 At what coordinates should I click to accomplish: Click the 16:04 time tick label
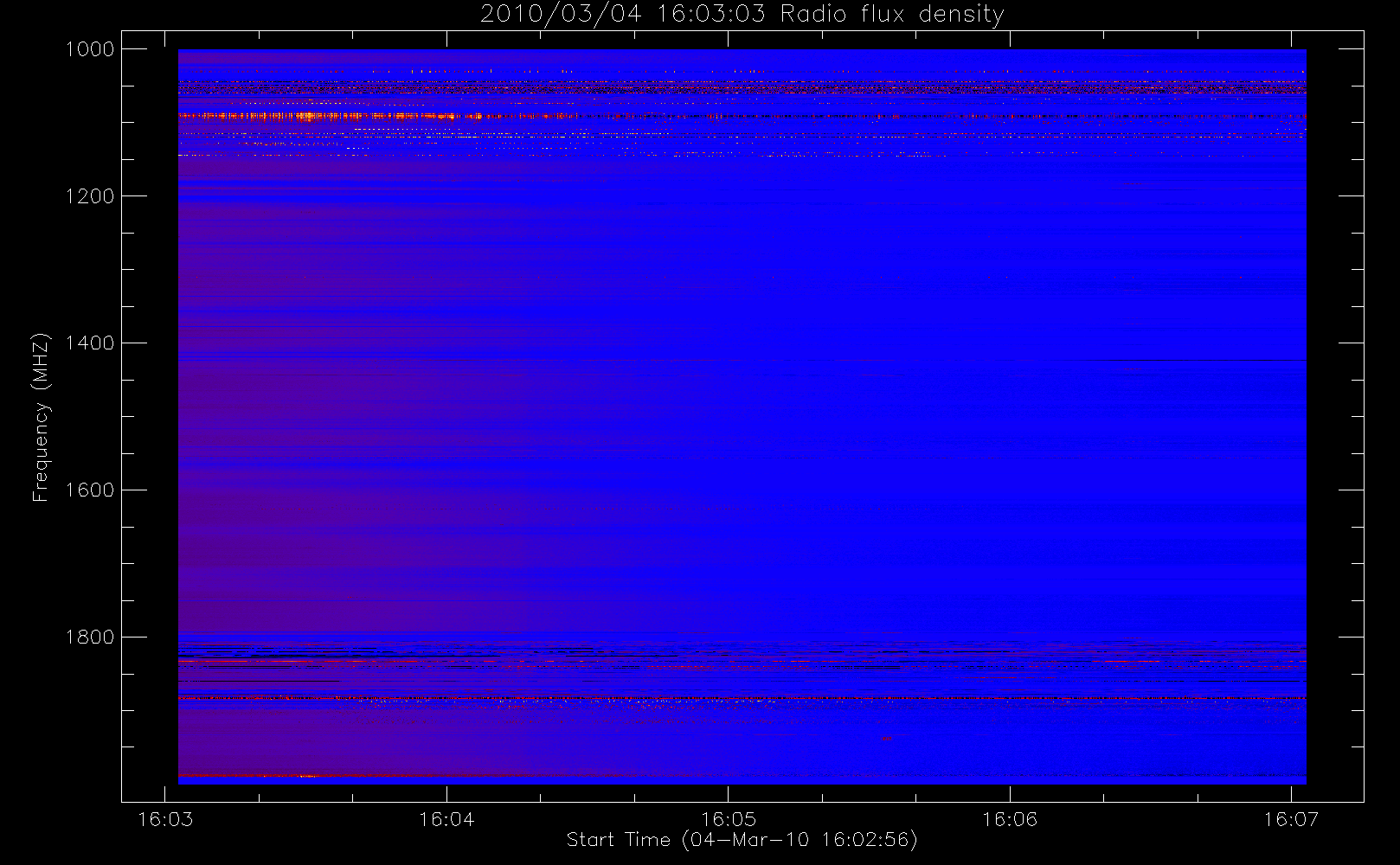click(446, 819)
